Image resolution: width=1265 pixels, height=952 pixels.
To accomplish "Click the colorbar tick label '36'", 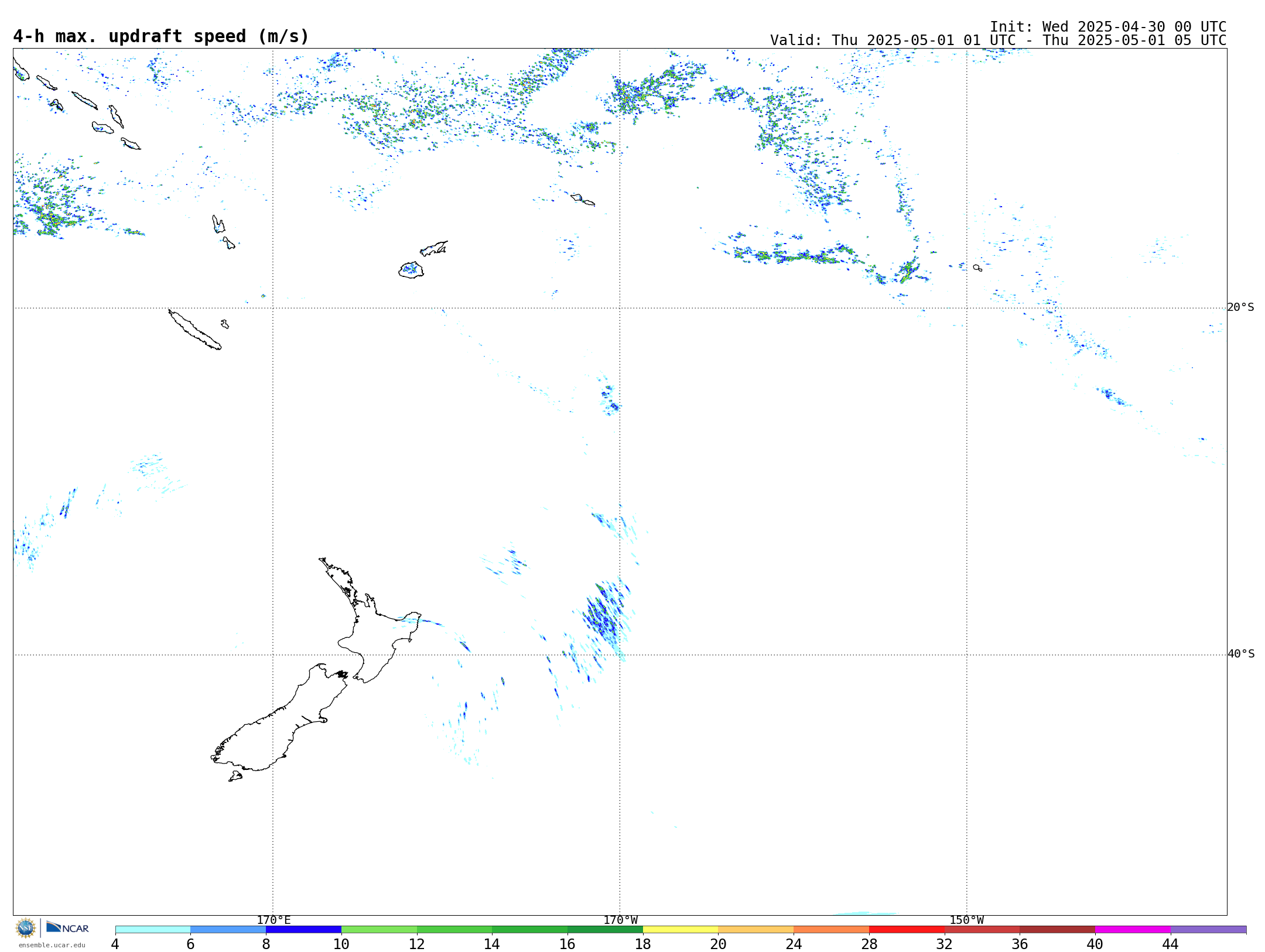I will point(1020,944).
